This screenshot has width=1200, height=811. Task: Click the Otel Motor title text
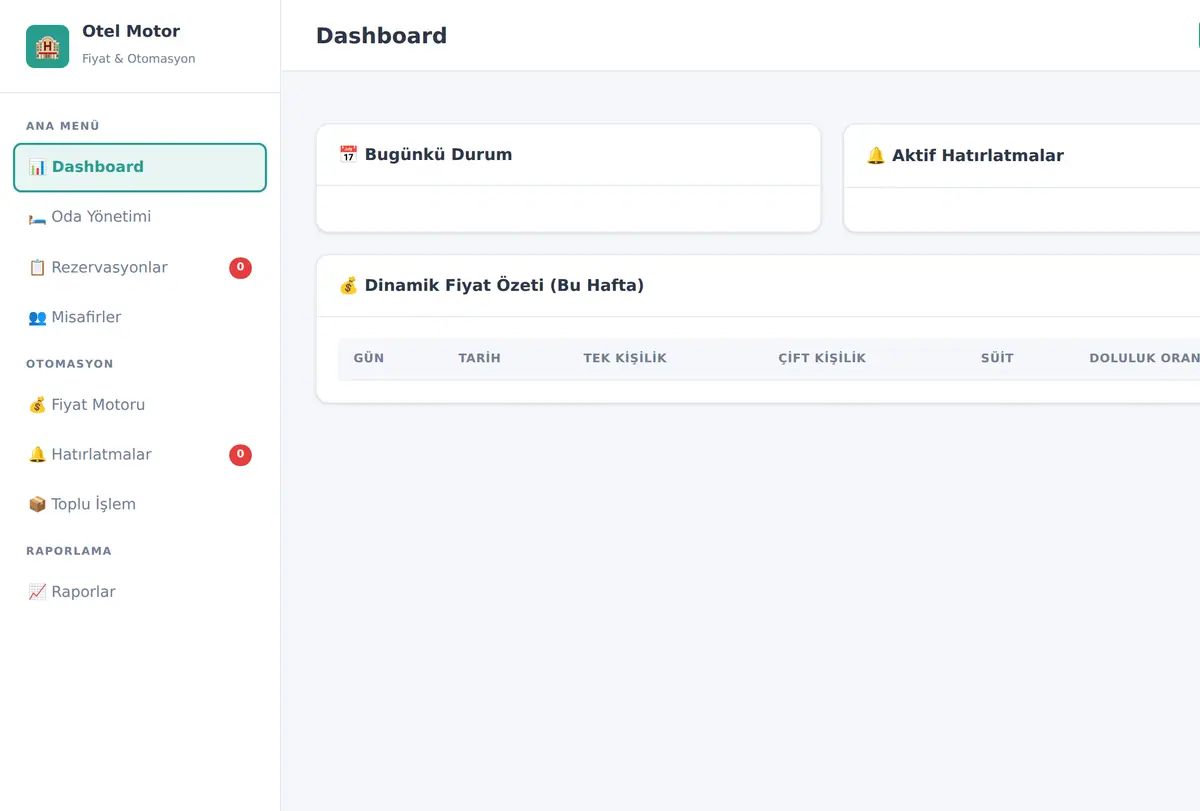131,31
